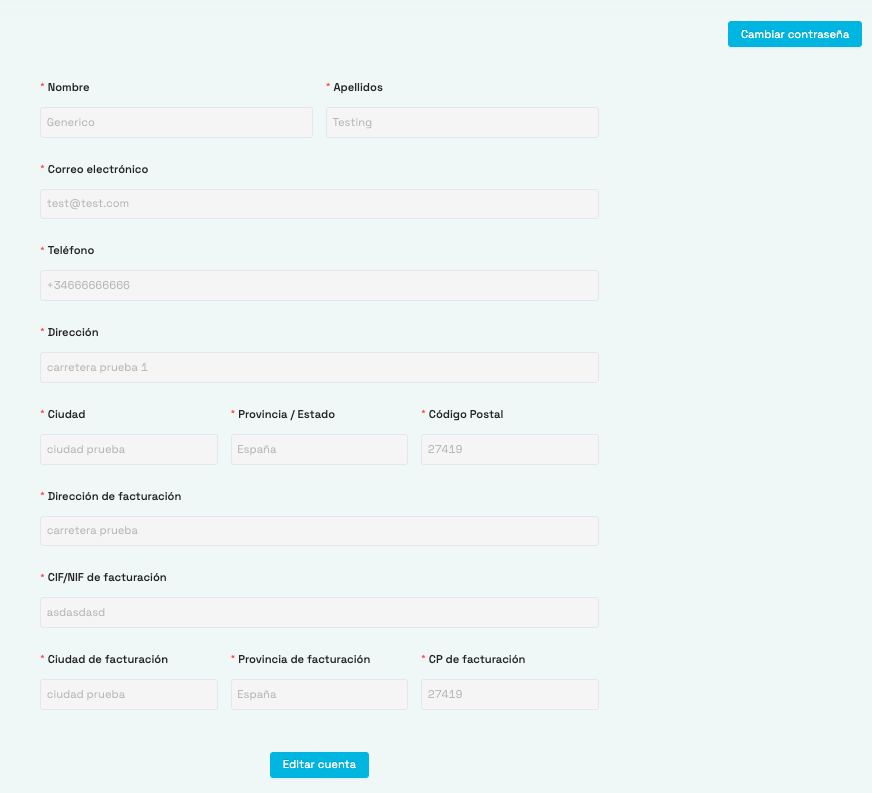The image size is (872, 793).
Task: Click the Provincia de facturación input field
Action: (319, 694)
